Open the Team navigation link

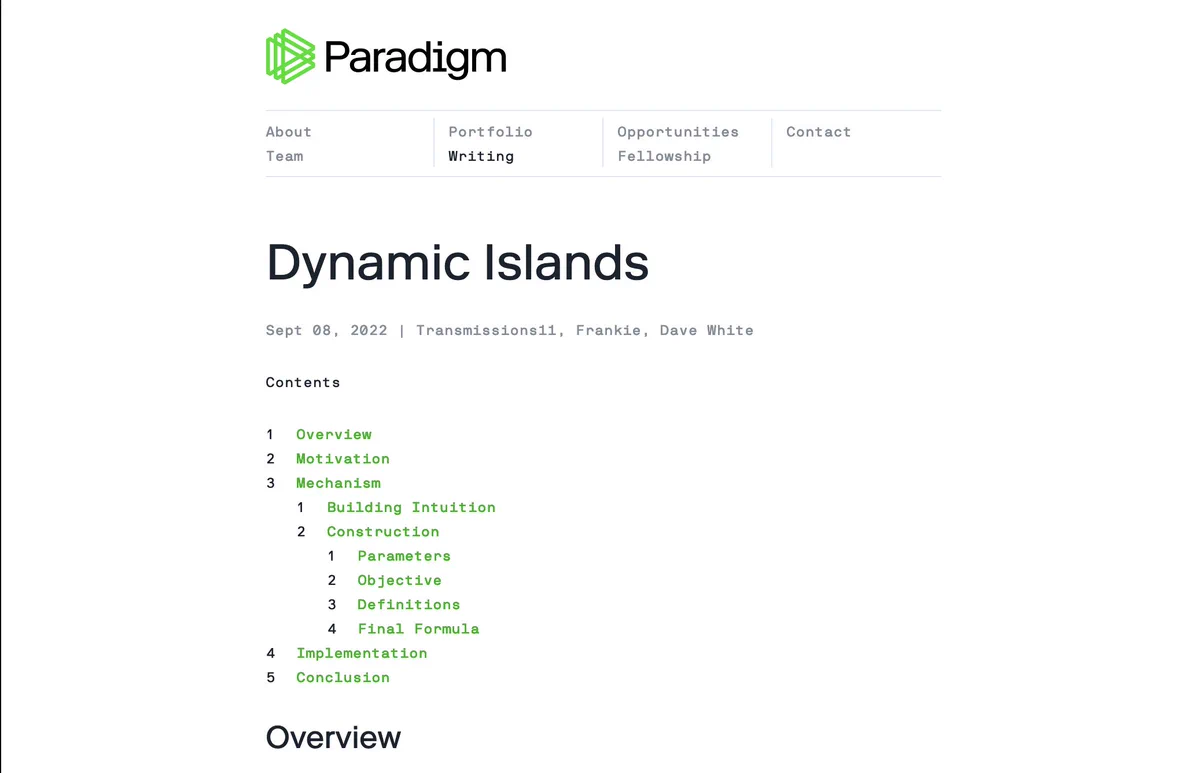click(x=285, y=156)
